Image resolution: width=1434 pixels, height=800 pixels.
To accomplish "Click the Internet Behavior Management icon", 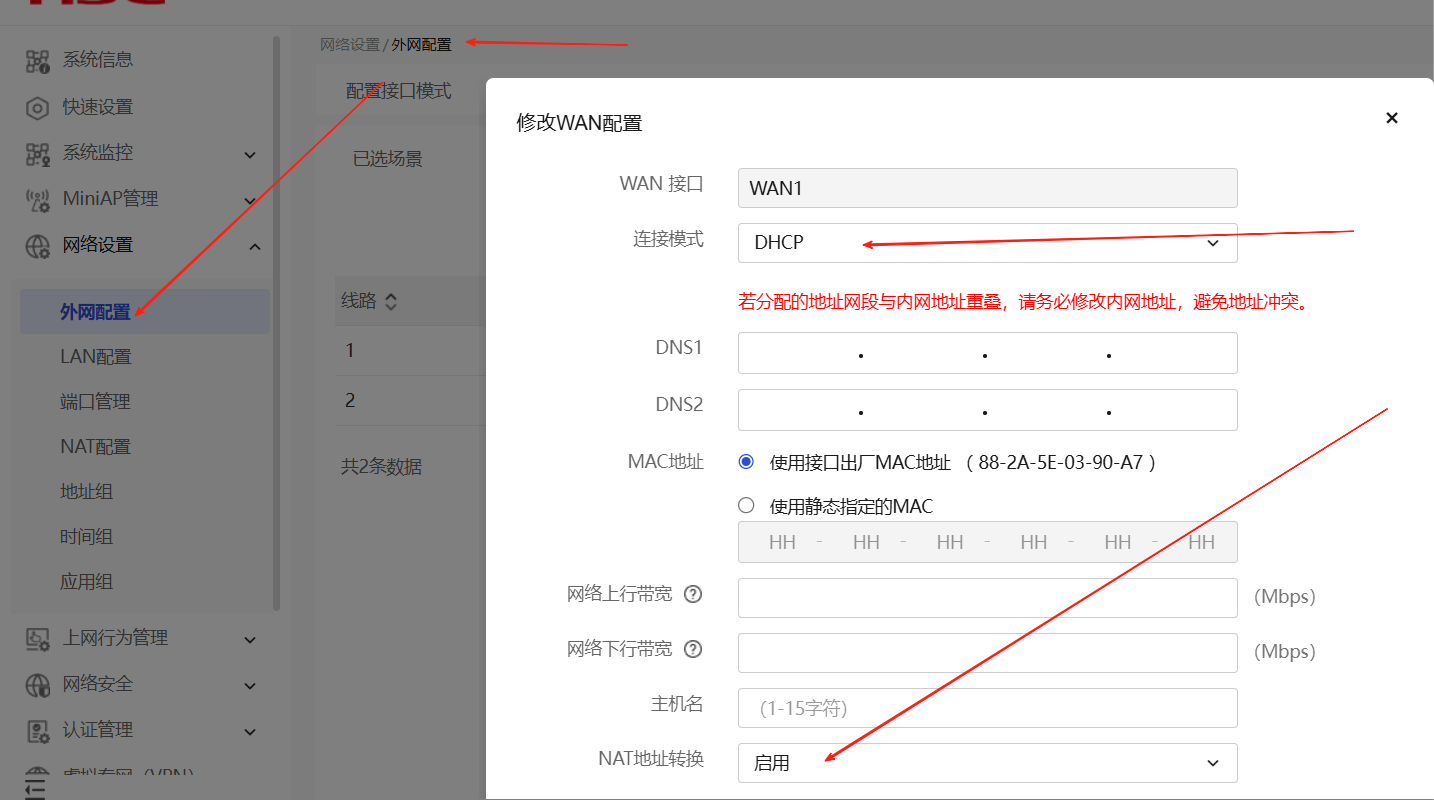I will (x=37, y=638).
